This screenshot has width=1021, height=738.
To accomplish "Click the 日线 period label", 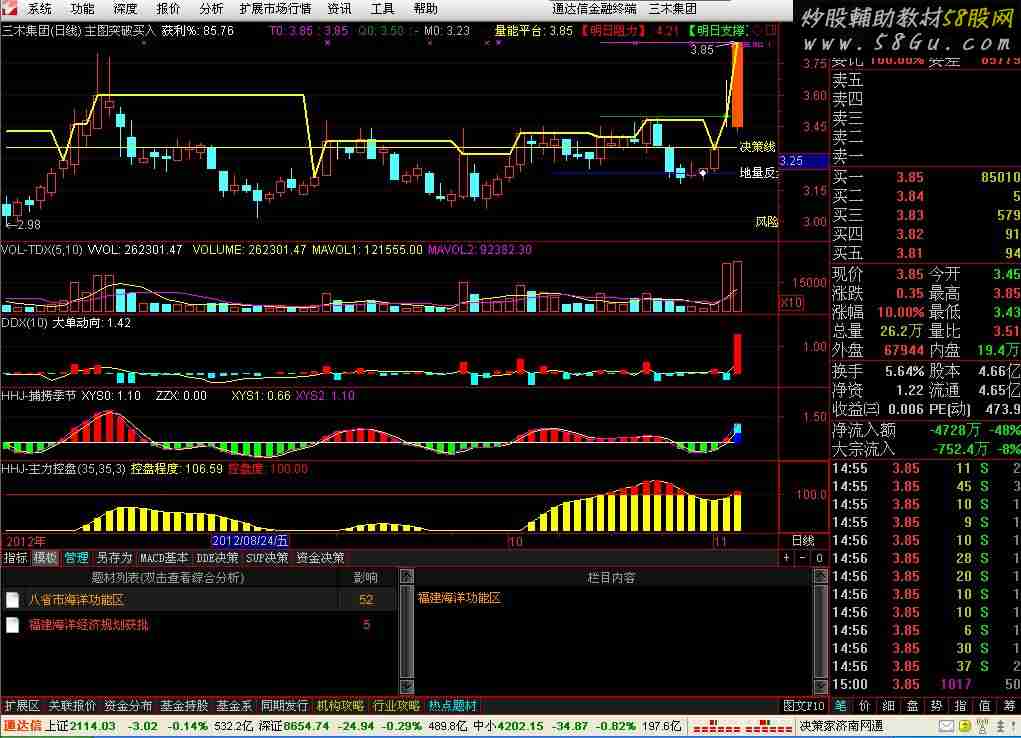I will tap(803, 541).
